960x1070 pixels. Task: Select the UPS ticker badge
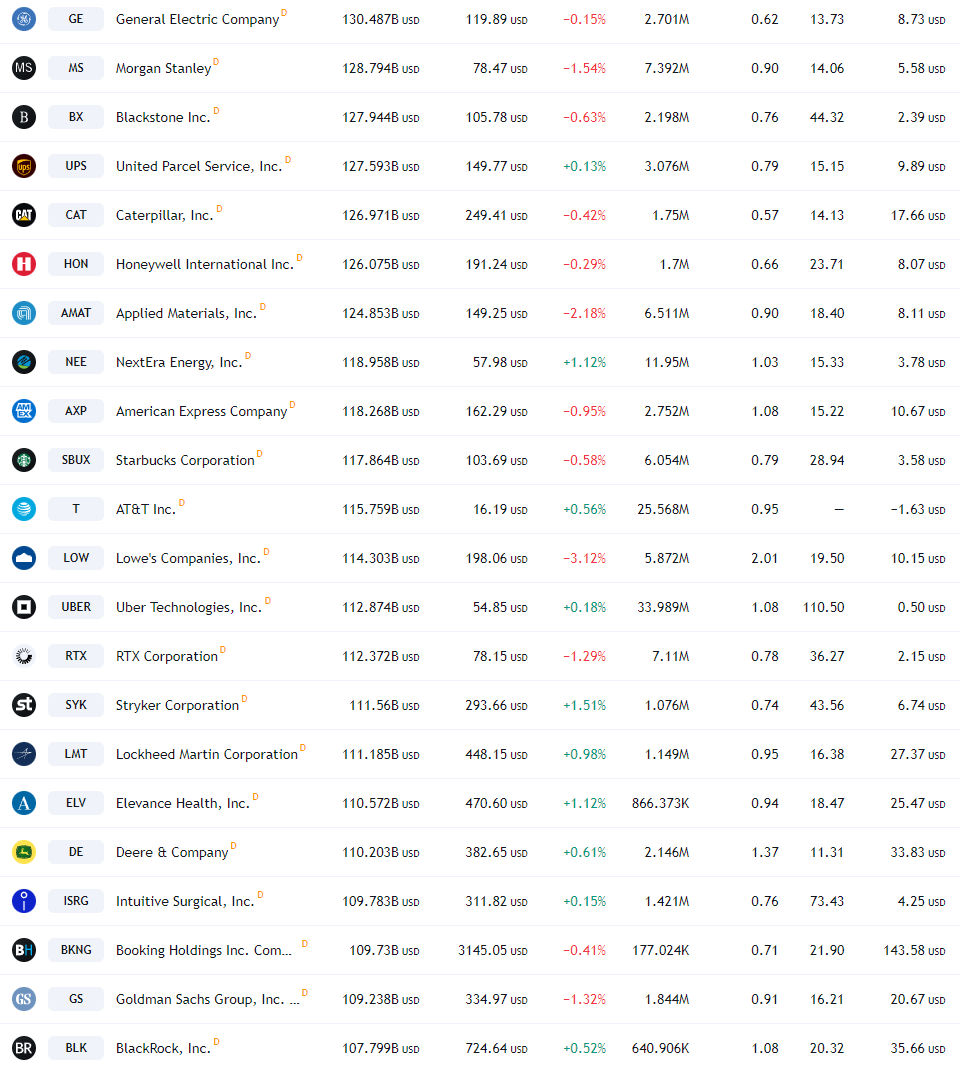76,166
